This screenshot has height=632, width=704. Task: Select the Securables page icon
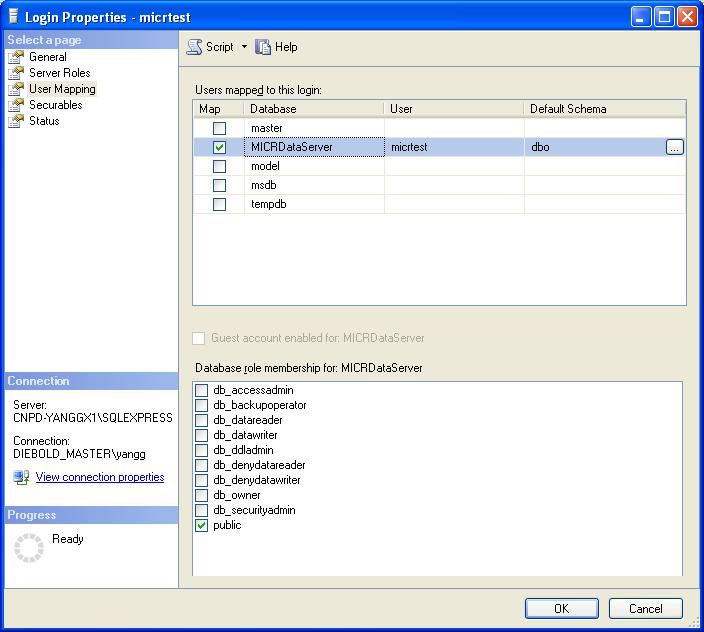click(16, 105)
